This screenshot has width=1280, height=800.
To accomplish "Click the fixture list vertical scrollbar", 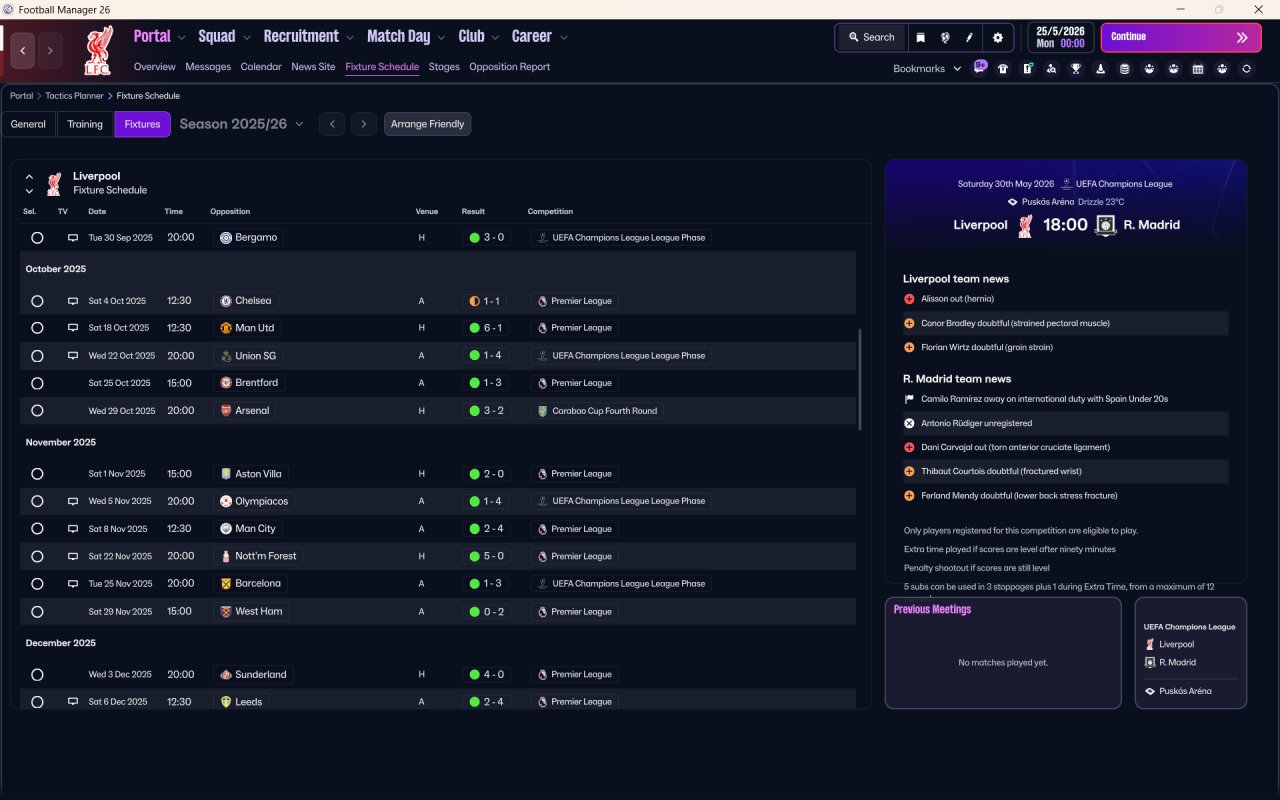I will click(859, 380).
